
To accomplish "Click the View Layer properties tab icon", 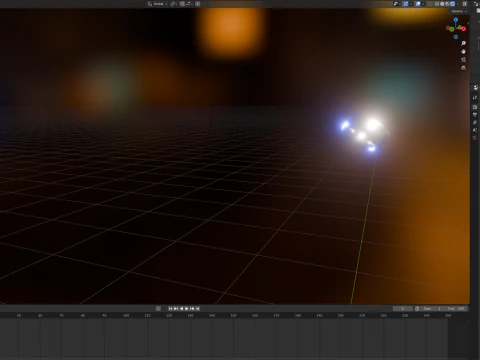I will coord(475,115).
